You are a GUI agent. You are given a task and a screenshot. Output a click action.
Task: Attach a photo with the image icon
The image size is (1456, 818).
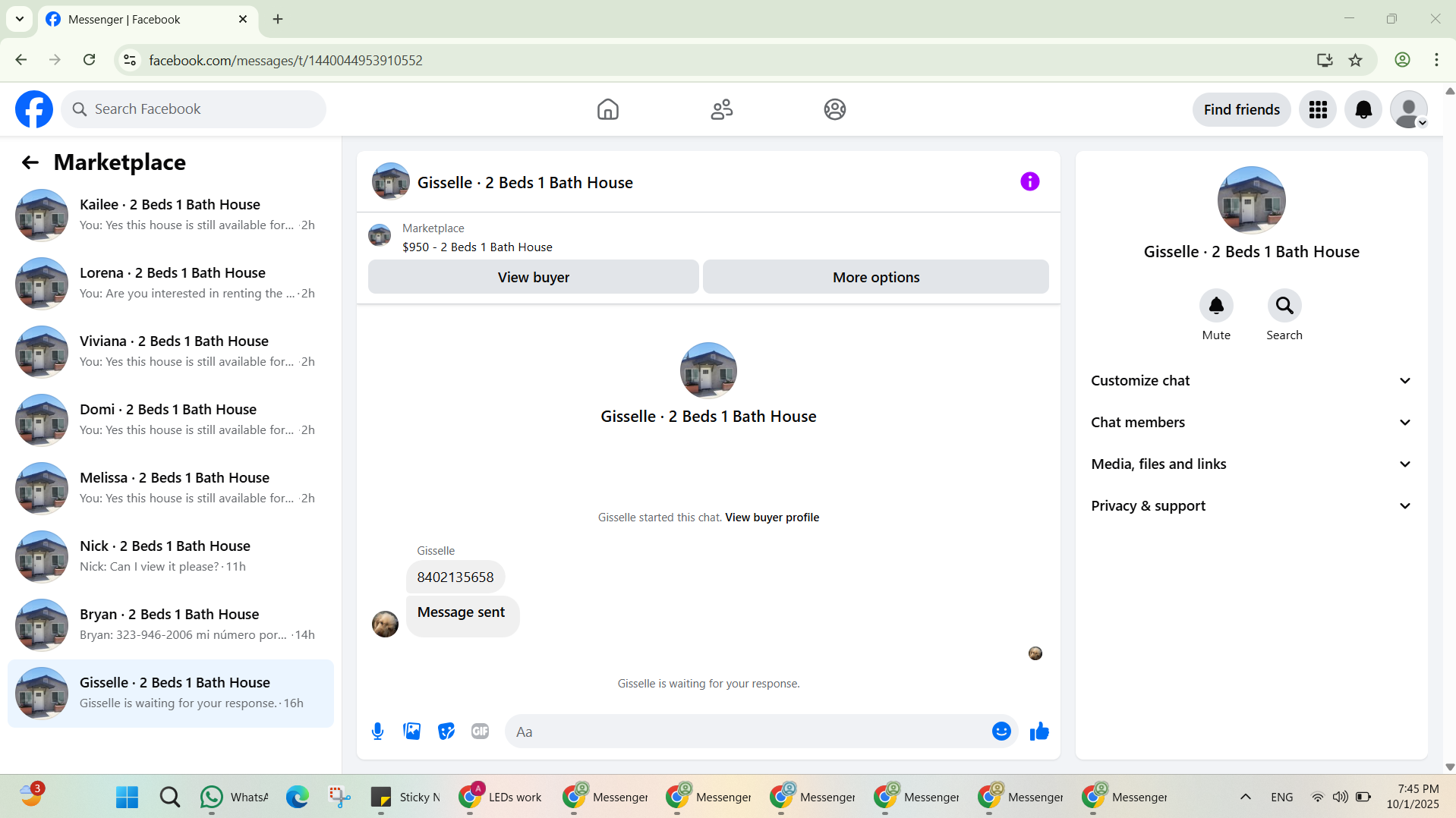tap(411, 731)
